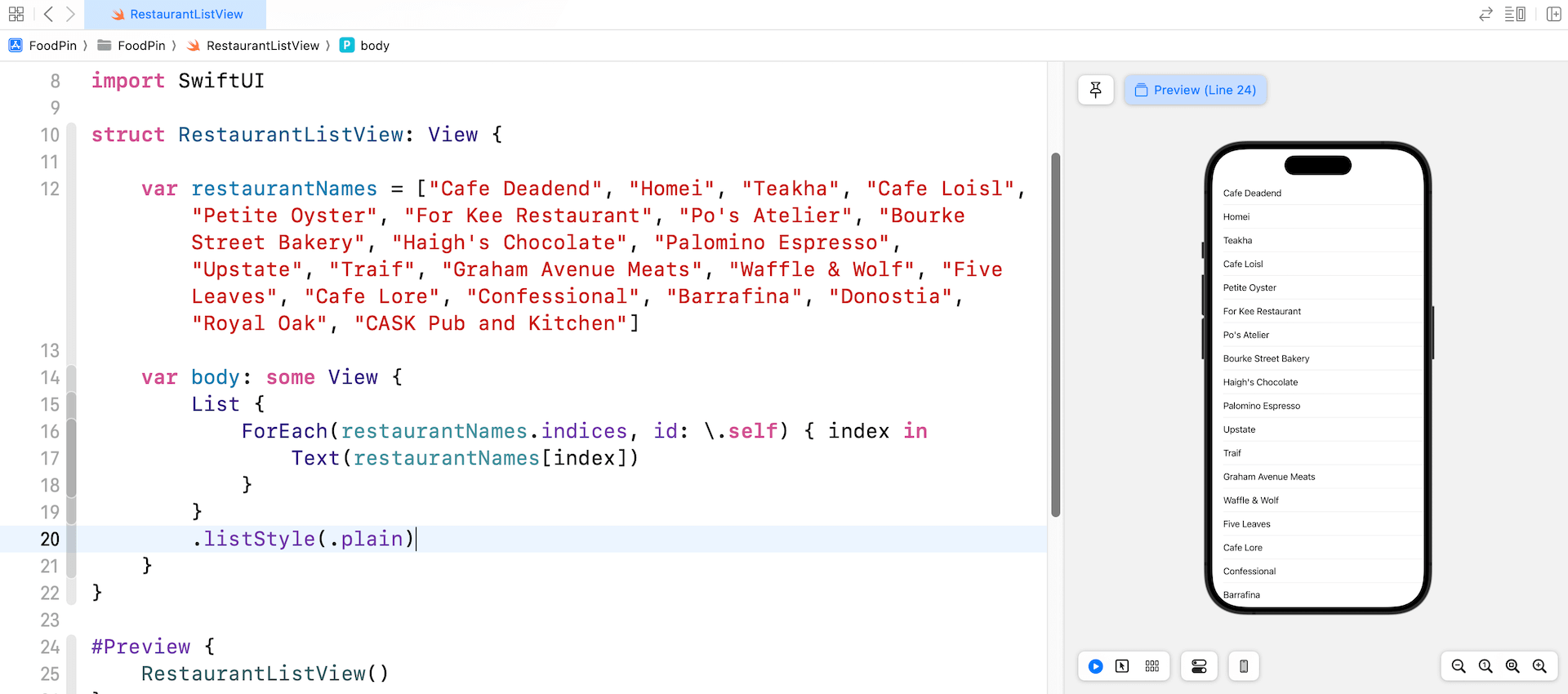
Task: Zoom in on the preview canvas
Action: tap(1539, 666)
